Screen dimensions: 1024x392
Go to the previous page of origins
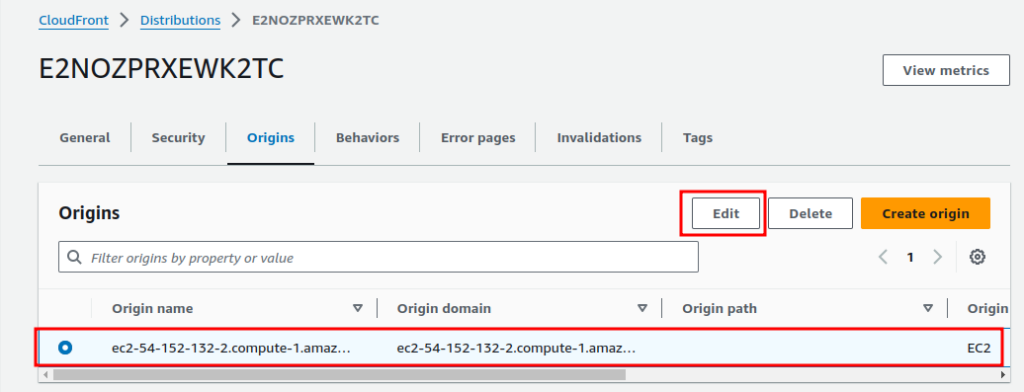point(884,257)
